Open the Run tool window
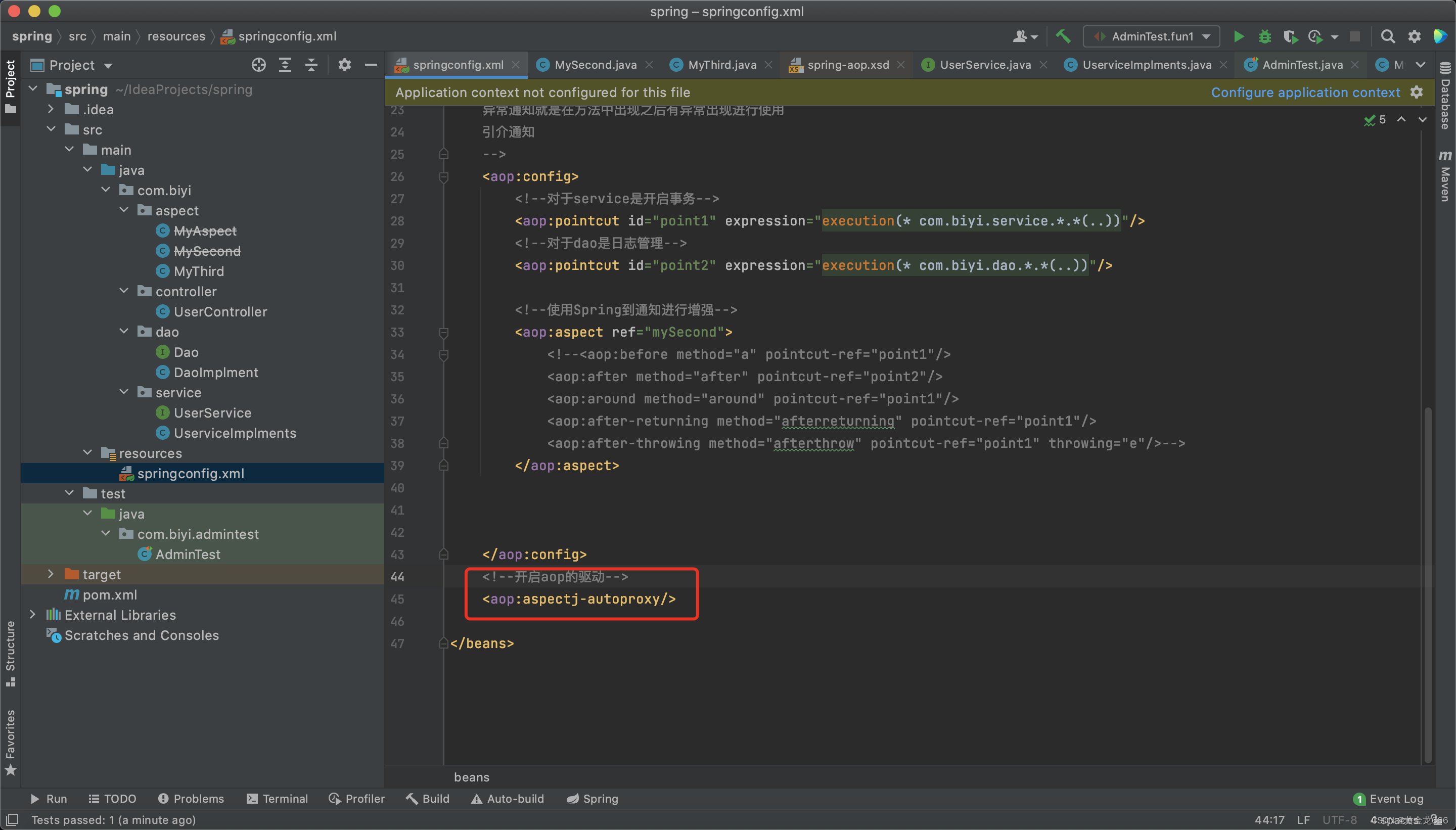The image size is (1456, 830). pyautogui.click(x=49, y=799)
